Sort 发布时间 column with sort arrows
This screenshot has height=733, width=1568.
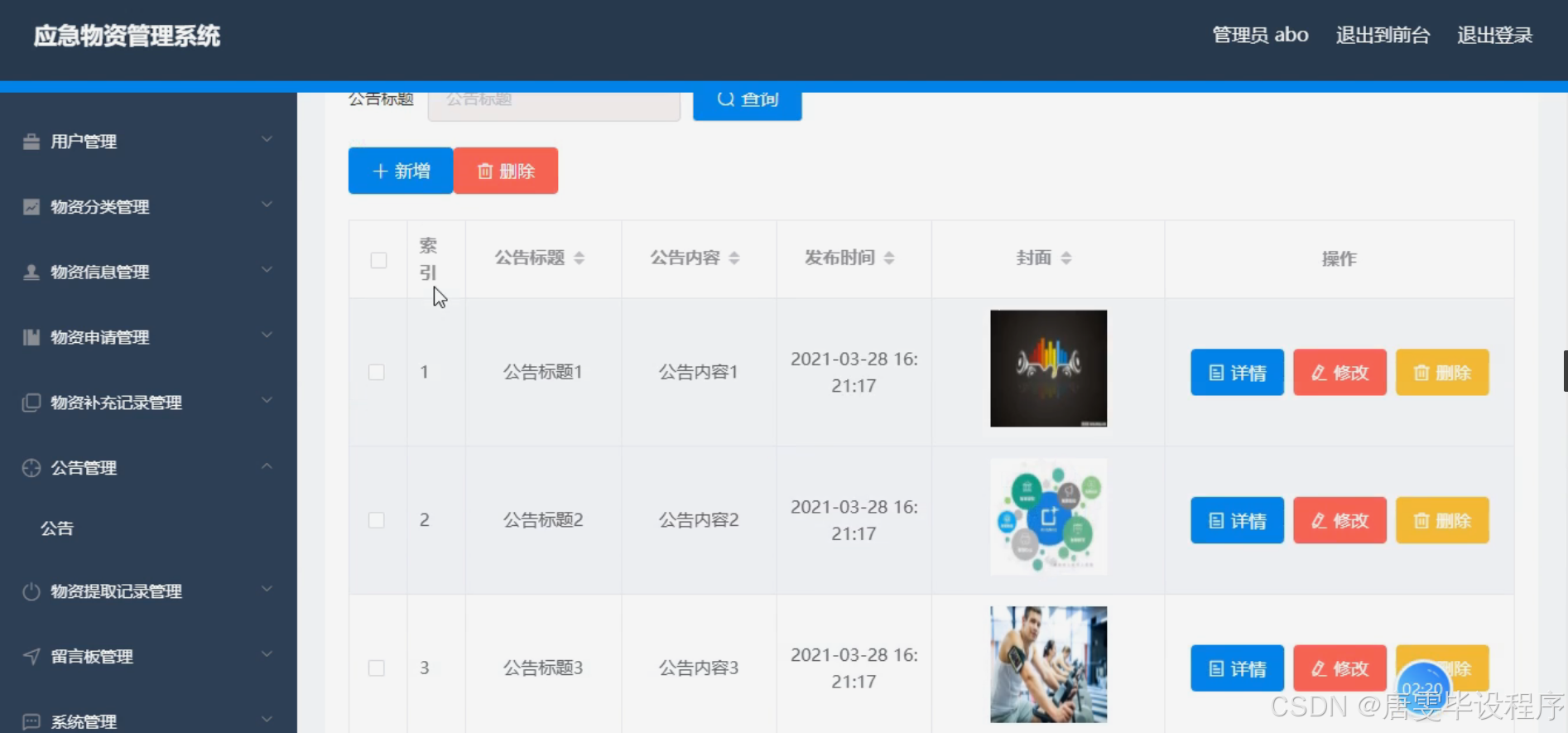(889, 258)
